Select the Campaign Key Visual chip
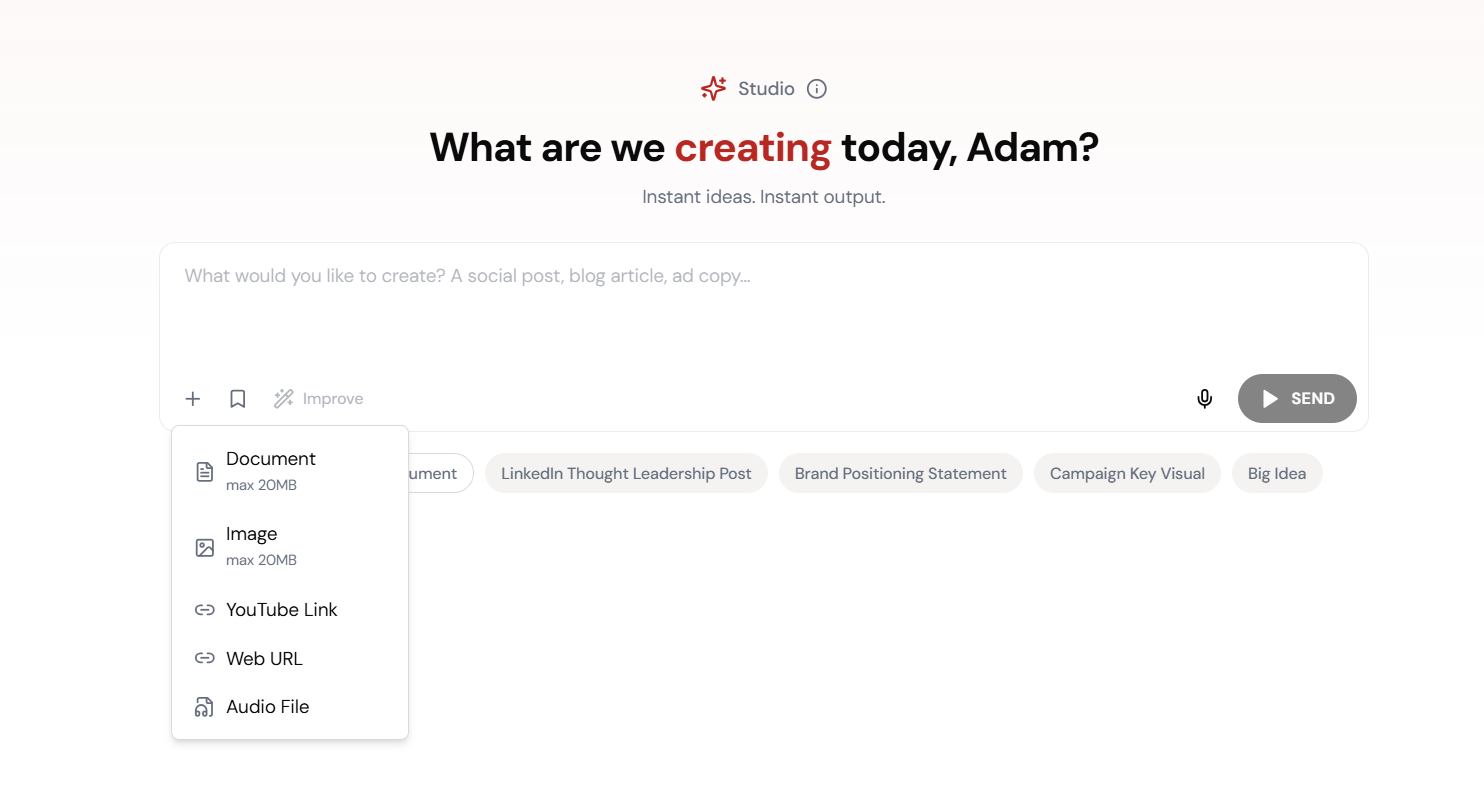 [1127, 474]
